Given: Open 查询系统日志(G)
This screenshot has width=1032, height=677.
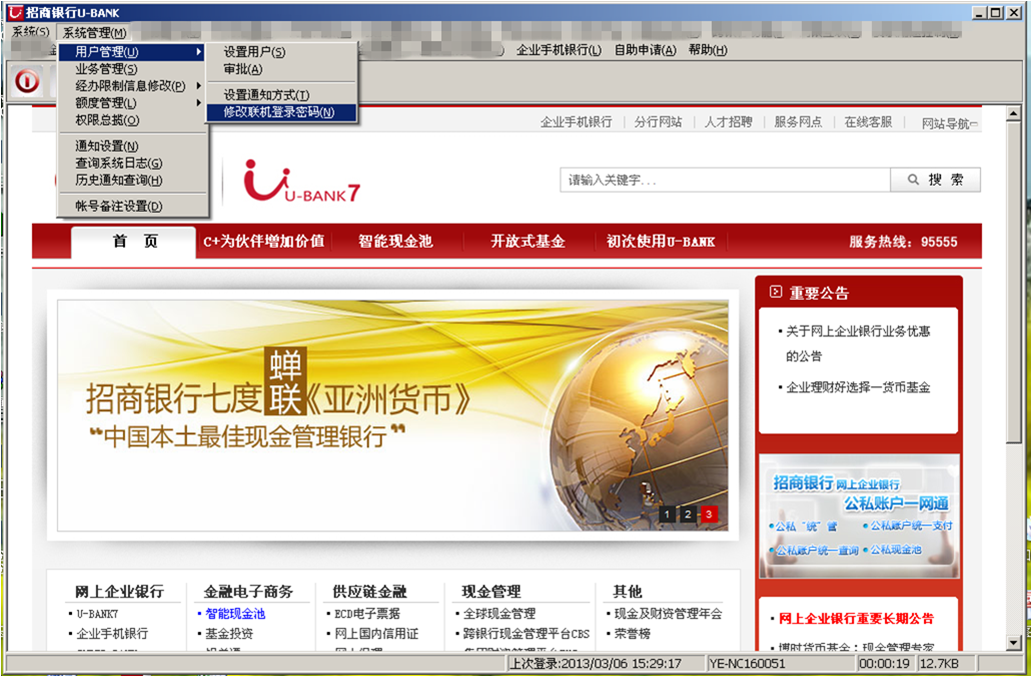Looking at the screenshot, I should point(132,163).
